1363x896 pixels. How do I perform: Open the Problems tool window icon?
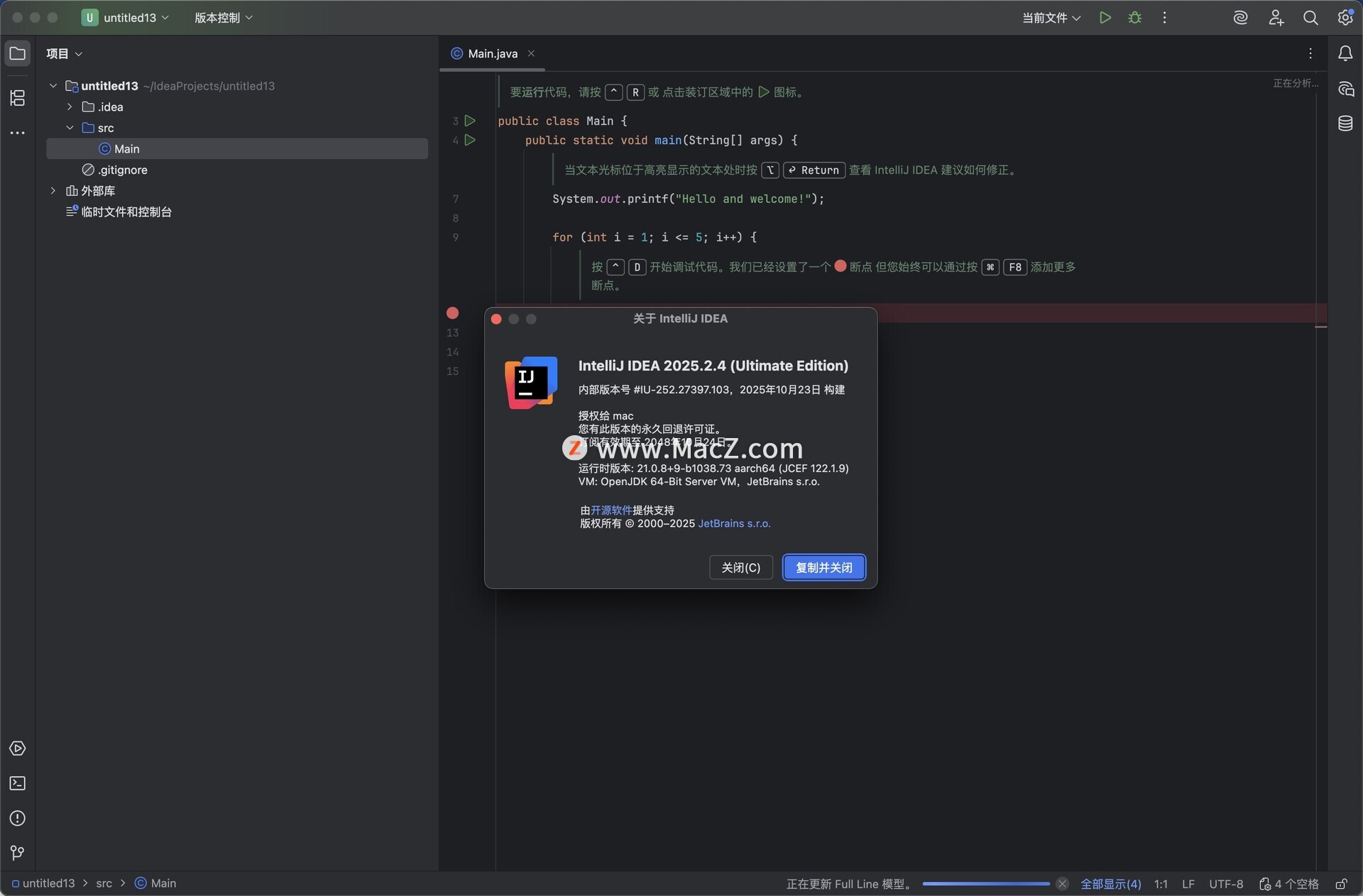coord(18,818)
